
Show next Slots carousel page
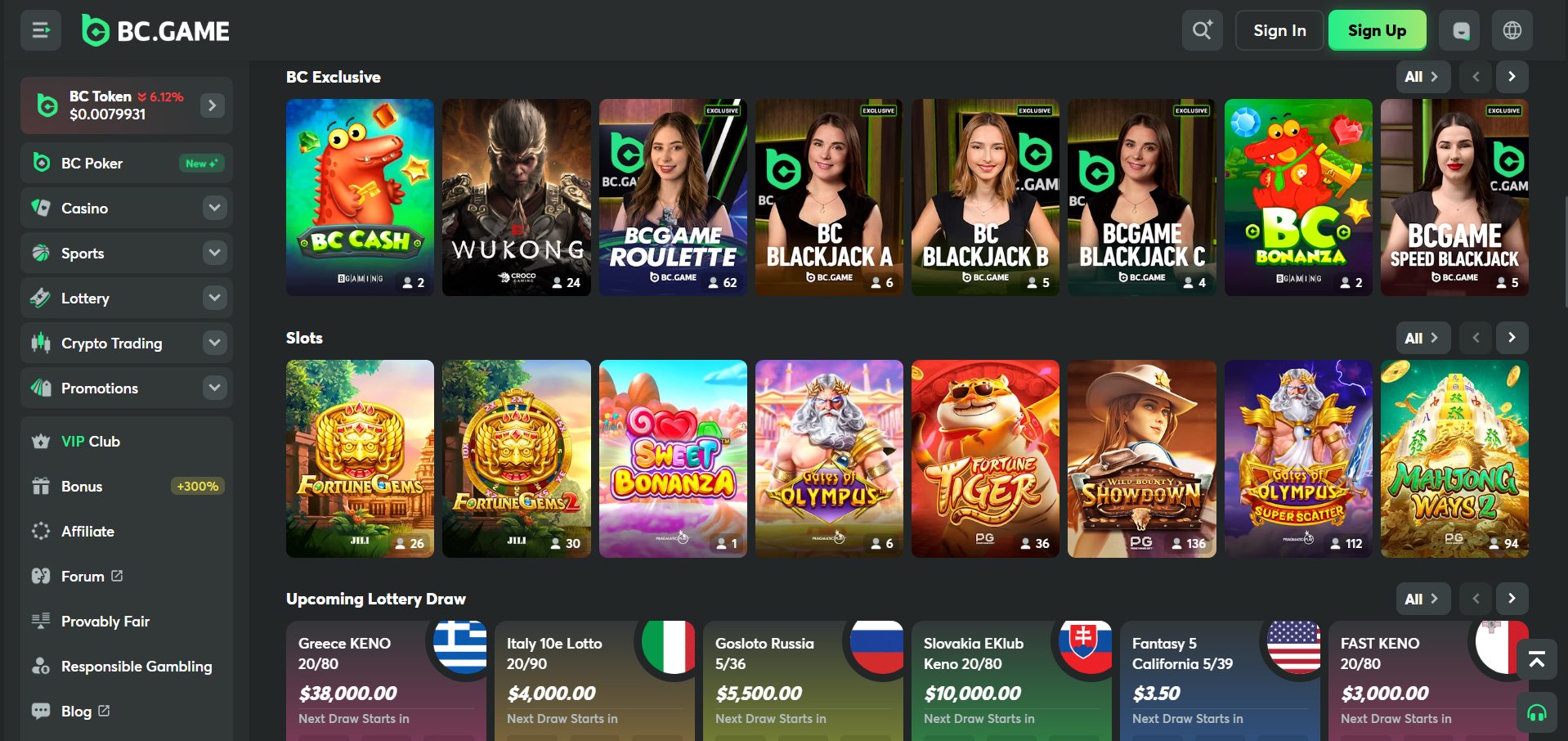coord(1512,338)
